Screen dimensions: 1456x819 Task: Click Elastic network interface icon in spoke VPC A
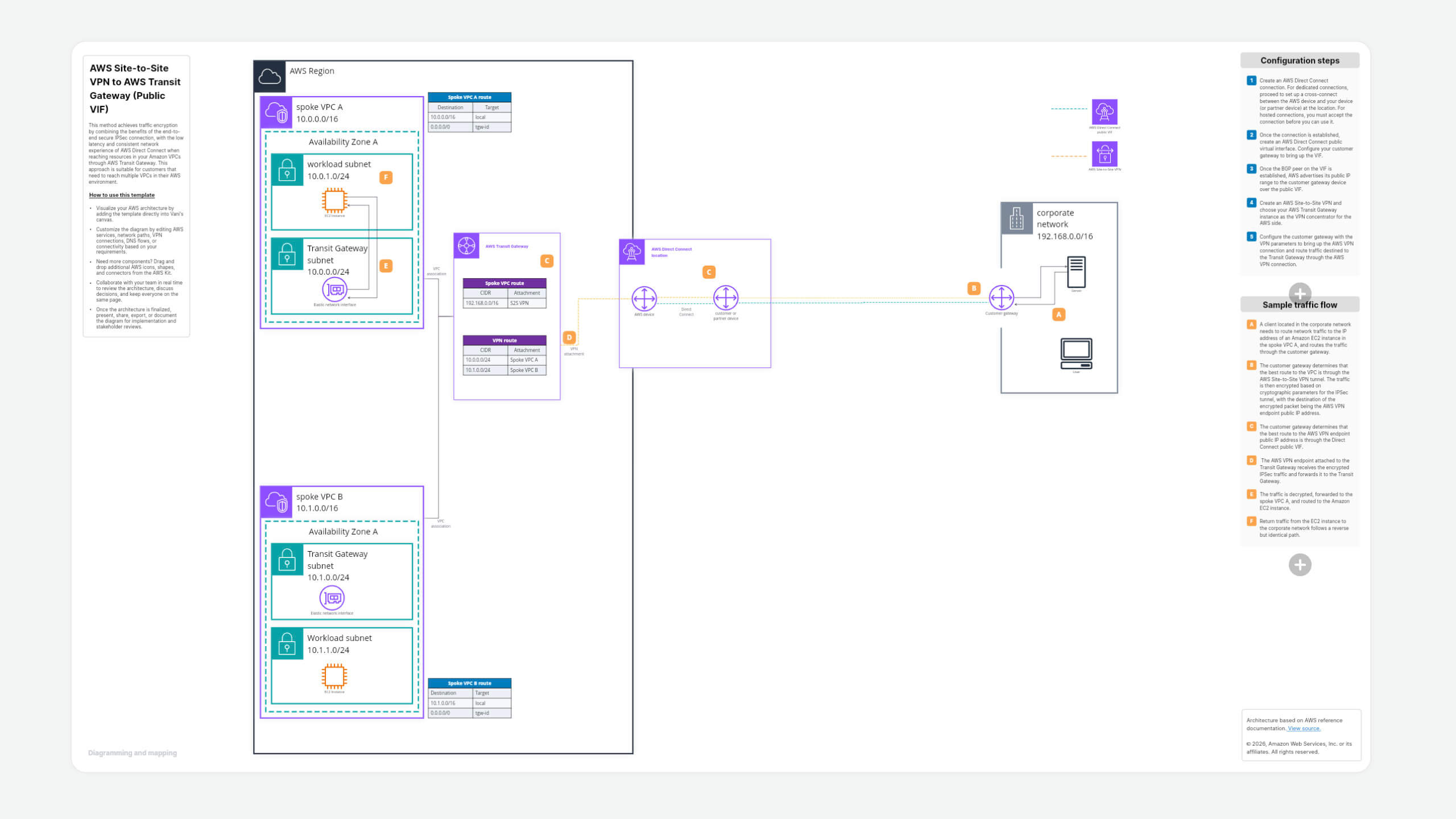click(334, 289)
